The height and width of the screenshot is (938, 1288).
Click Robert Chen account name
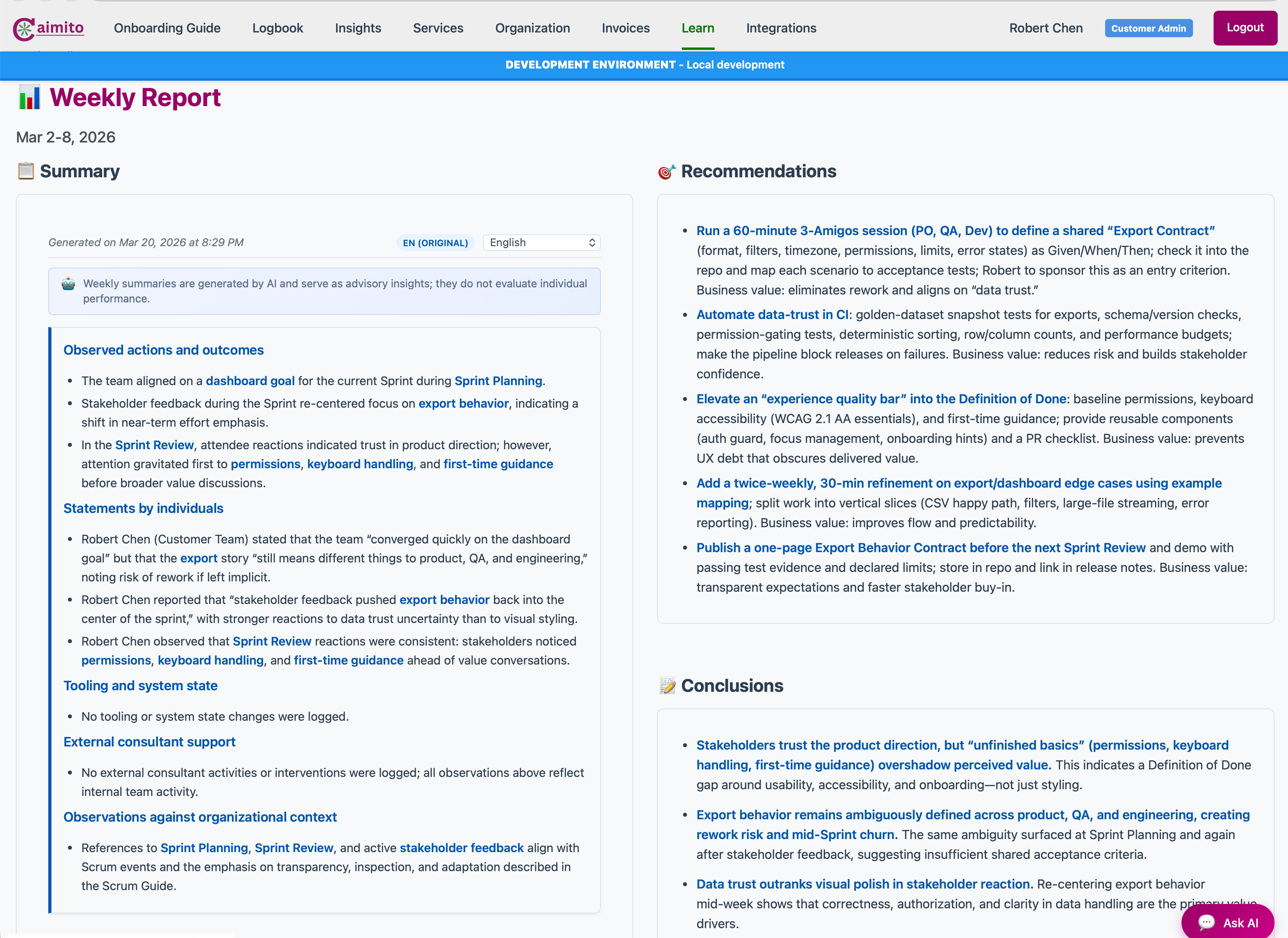pyautogui.click(x=1045, y=28)
